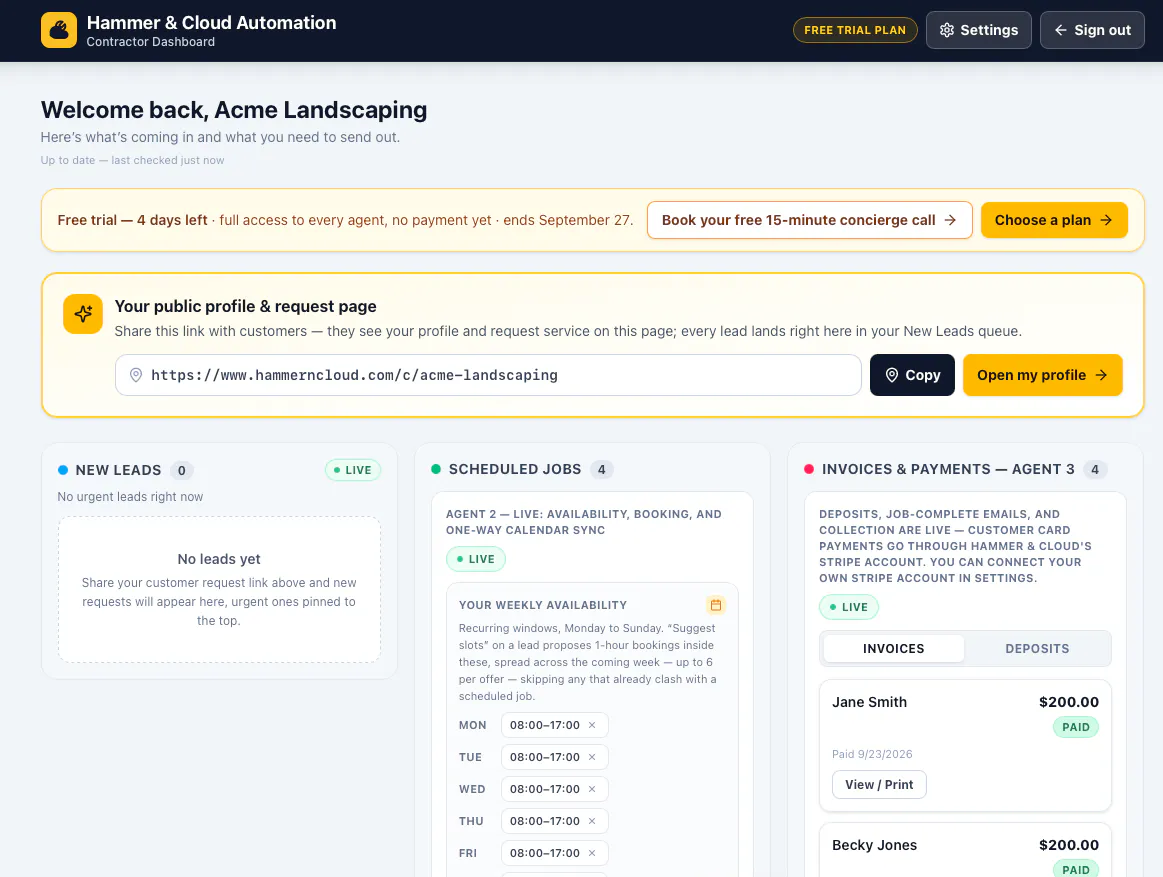This screenshot has height=877, width=1163.
Task: Click the calendar icon in Weekly Availability
Action: [x=716, y=605]
